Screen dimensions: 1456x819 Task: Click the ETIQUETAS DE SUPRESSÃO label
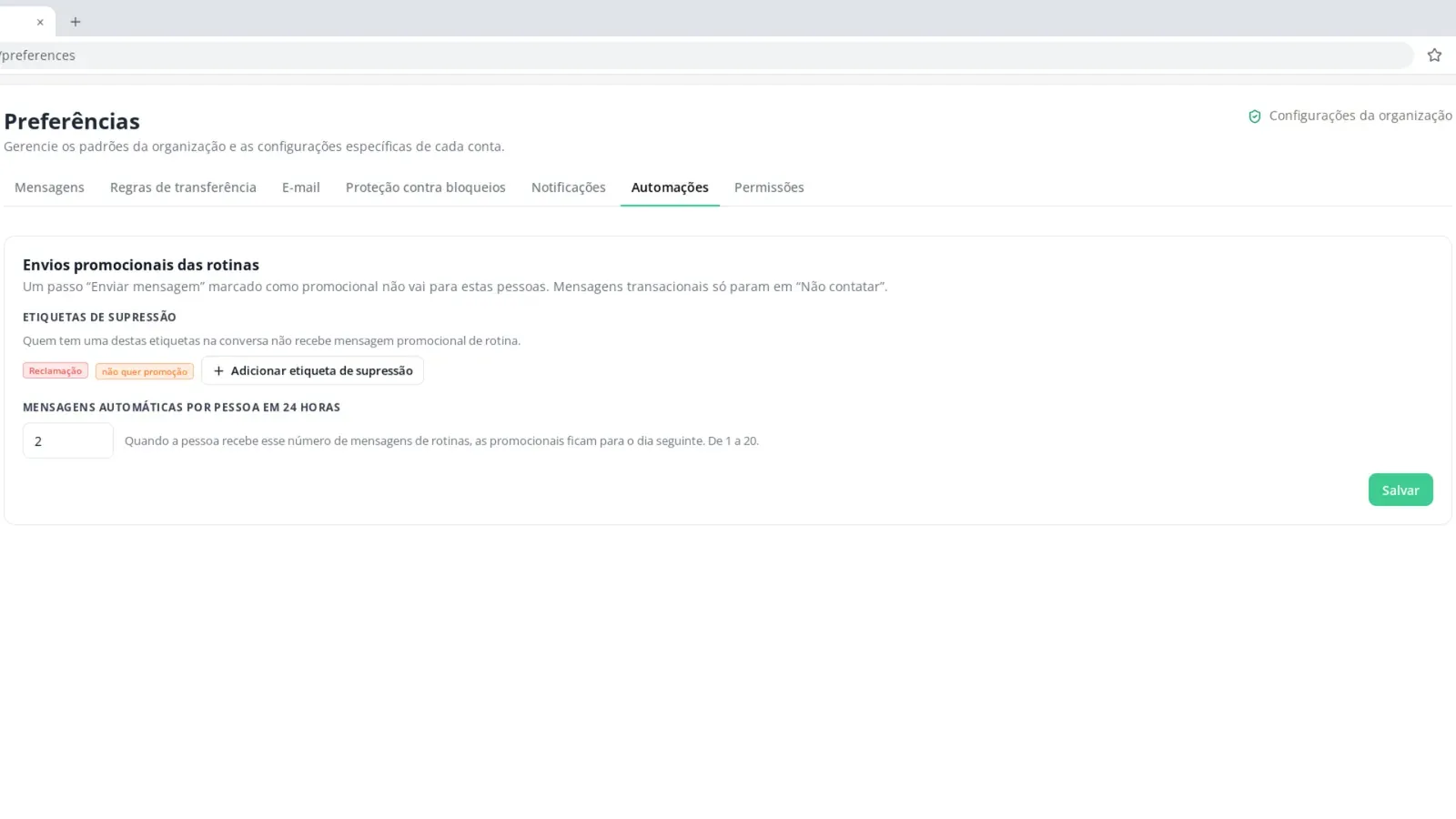(x=99, y=317)
